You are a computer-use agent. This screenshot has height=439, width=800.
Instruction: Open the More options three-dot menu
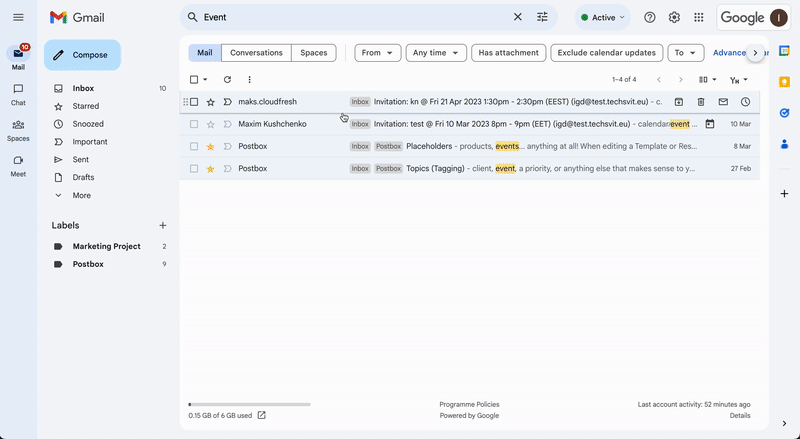(x=249, y=80)
